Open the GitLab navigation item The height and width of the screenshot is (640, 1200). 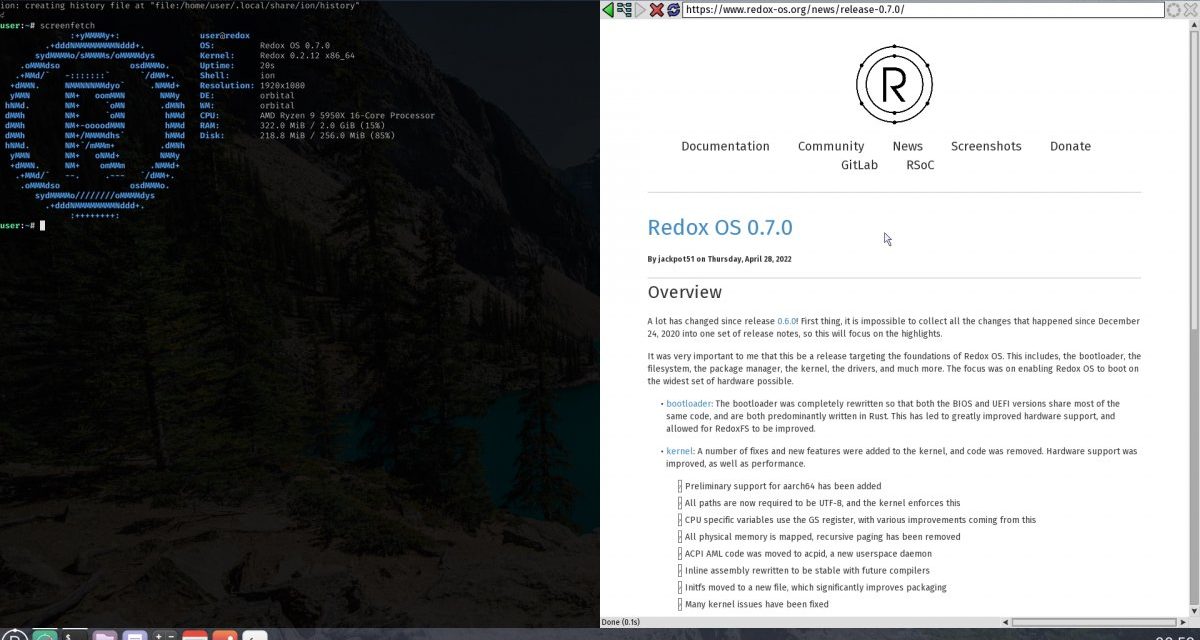click(x=859, y=164)
